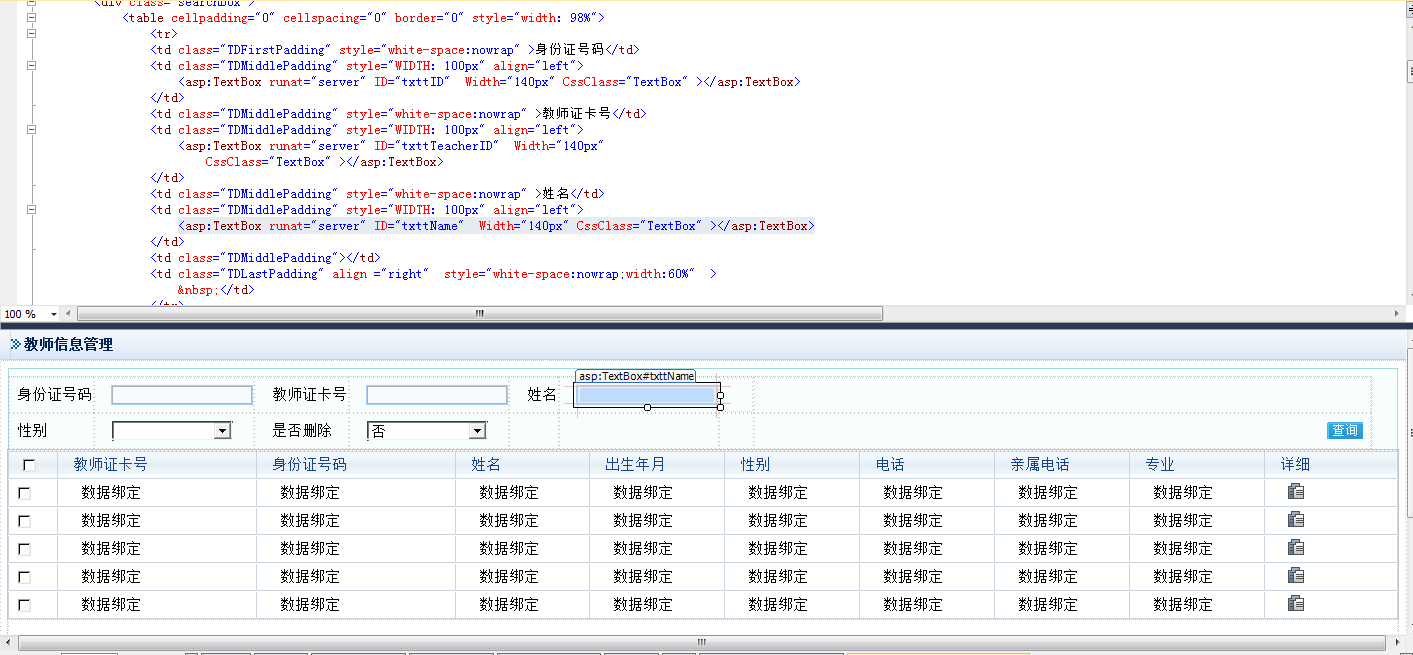Open detail icon in second data row

coord(1296,519)
